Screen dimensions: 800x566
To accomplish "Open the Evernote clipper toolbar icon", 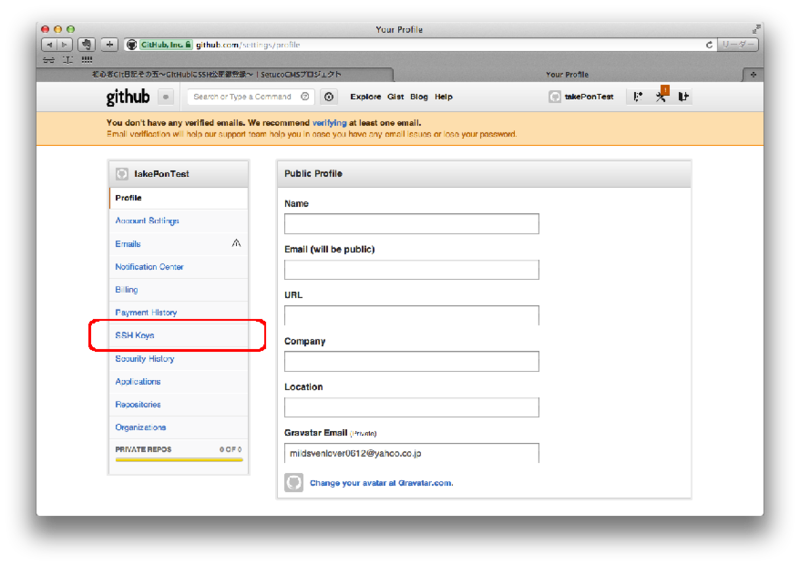I will tap(87, 45).
